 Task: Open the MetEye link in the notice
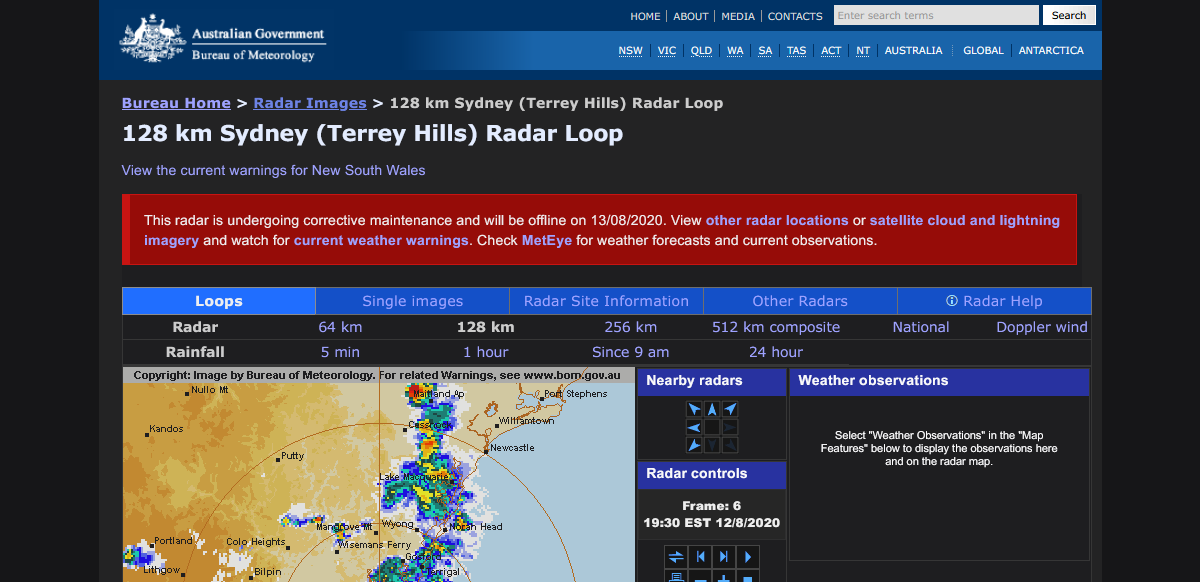[546, 240]
